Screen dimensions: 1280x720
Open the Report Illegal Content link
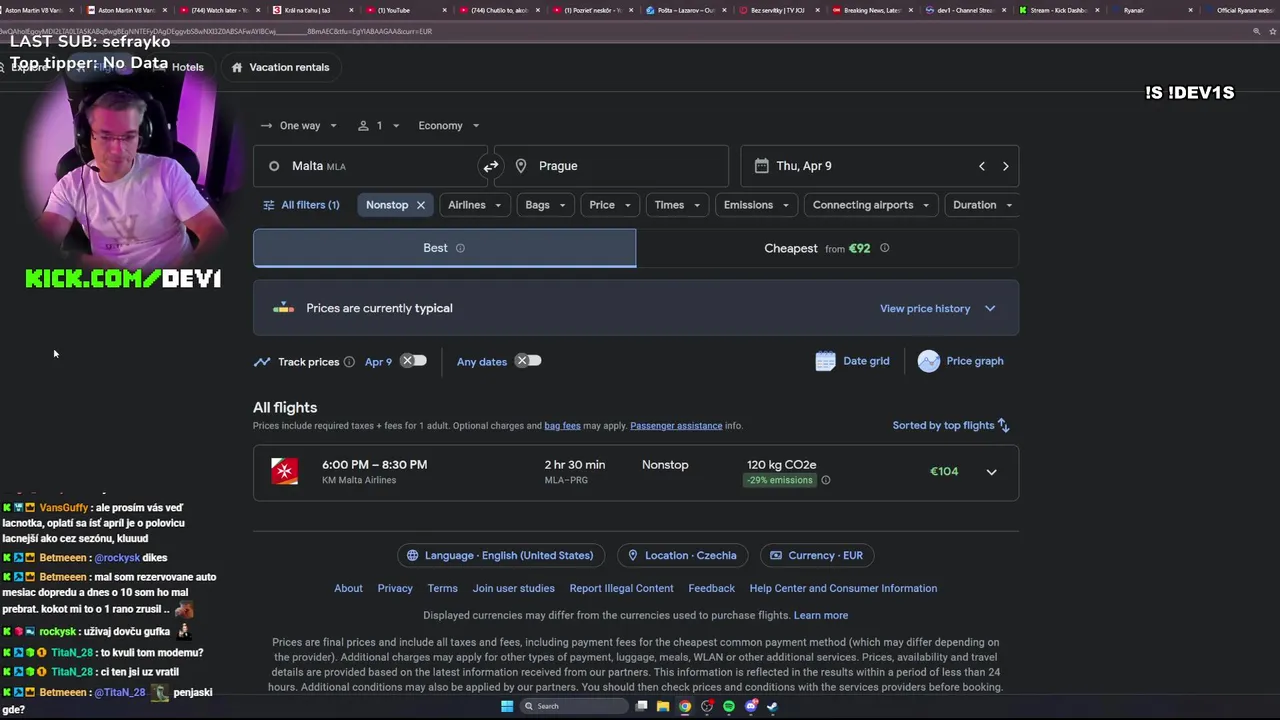coord(621,588)
